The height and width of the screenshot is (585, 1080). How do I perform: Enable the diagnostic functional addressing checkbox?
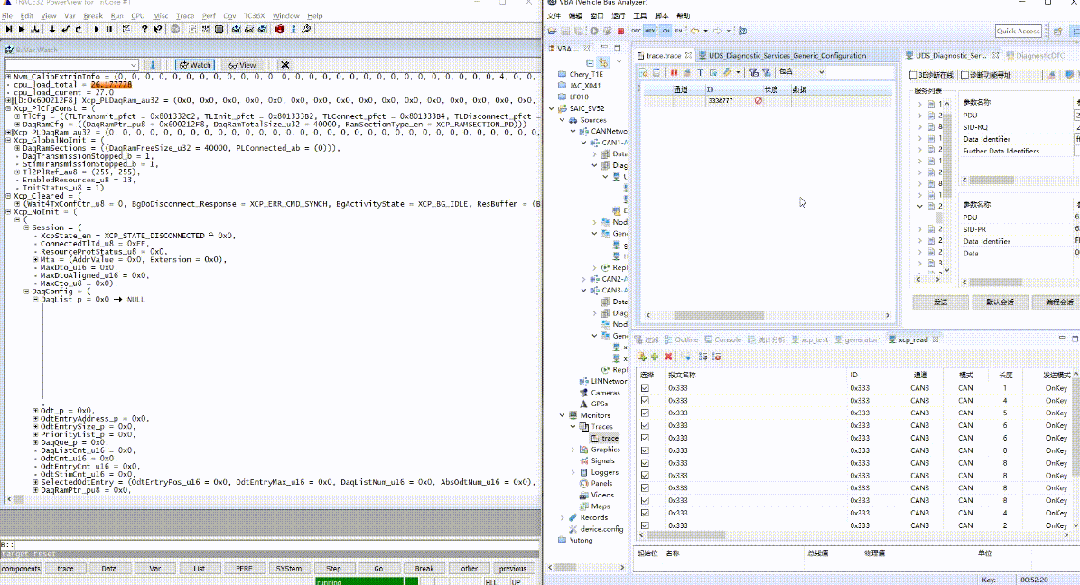click(x=965, y=74)
